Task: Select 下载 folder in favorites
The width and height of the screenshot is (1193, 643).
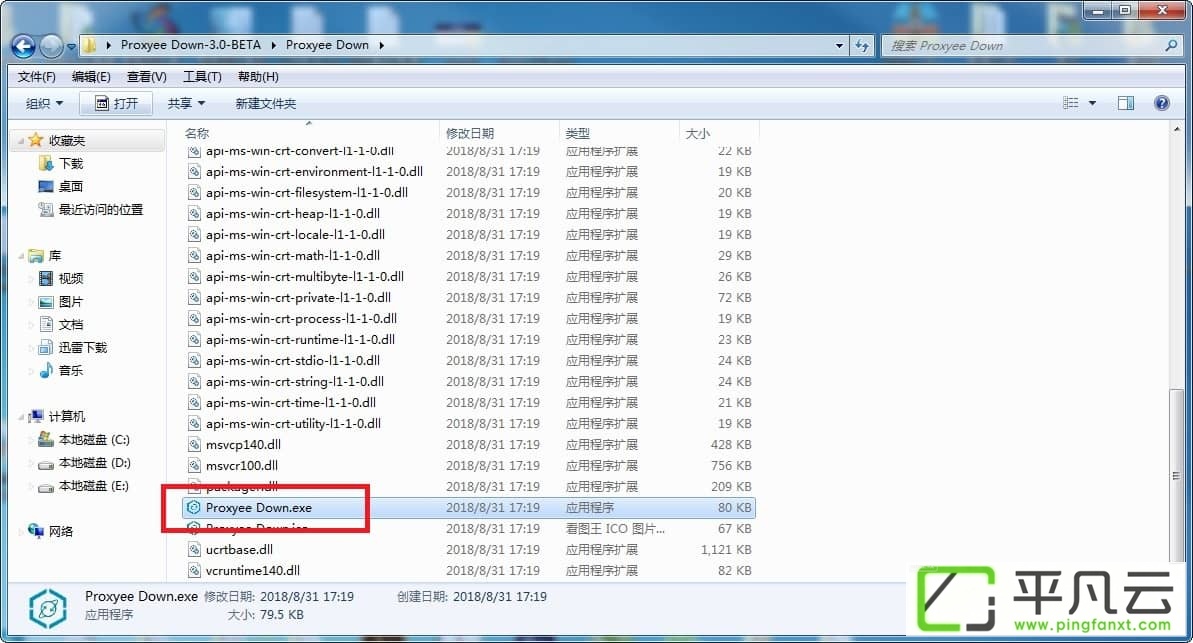Action: (71, 164)
